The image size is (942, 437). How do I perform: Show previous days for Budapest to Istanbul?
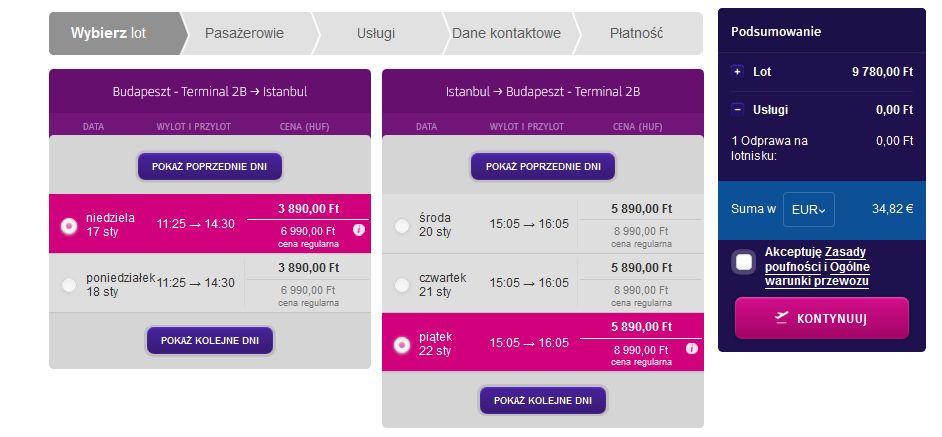(x=210, y=167)
